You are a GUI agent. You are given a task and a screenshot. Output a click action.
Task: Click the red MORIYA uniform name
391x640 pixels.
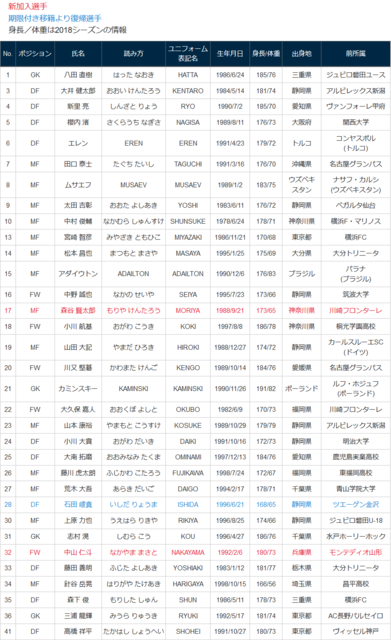tap(188, 311)
